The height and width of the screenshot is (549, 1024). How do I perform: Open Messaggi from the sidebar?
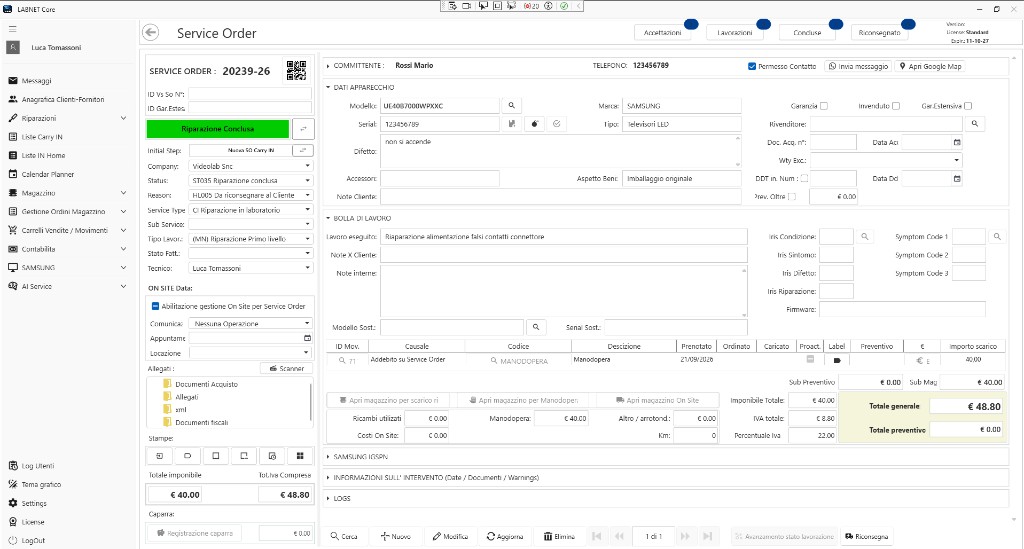tap(36, 81)
